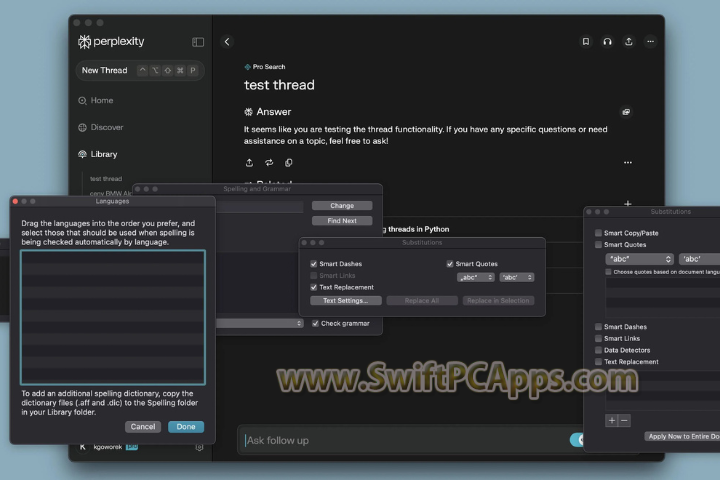The image size is (720, 480).
Task: Toggle the Check grammar checkbox
Action: (315, 323)
